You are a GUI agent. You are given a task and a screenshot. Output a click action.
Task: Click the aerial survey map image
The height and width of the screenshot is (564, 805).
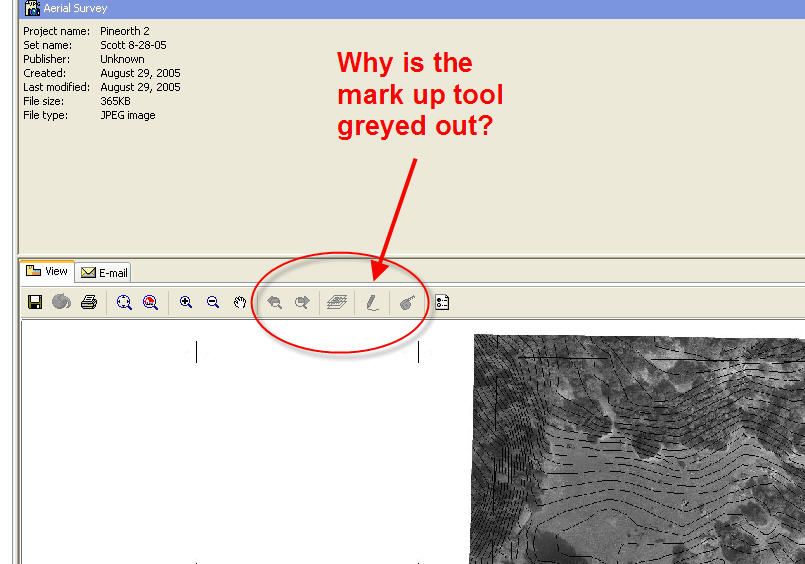point(638,449)
